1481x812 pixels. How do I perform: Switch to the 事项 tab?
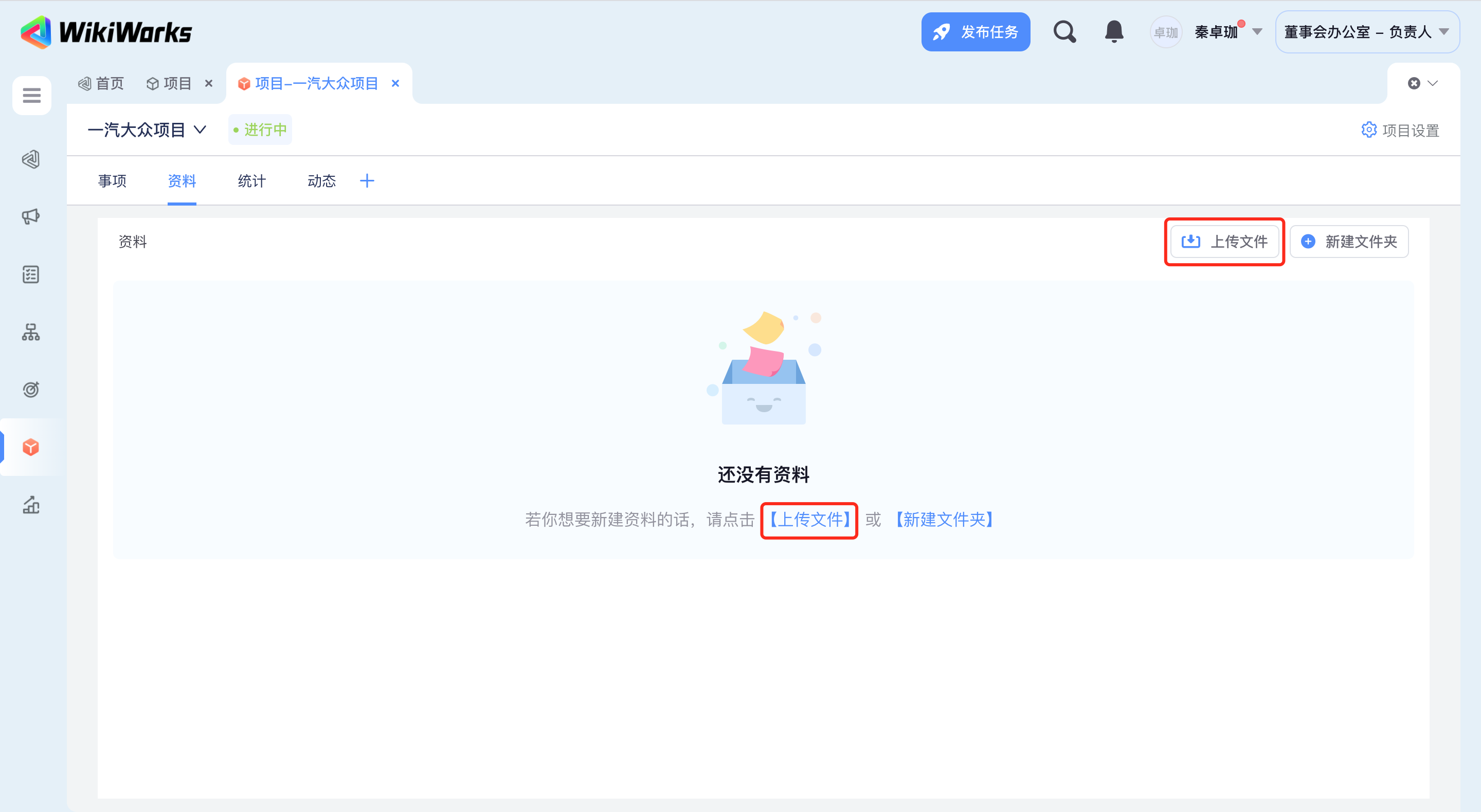click(112, 181)
